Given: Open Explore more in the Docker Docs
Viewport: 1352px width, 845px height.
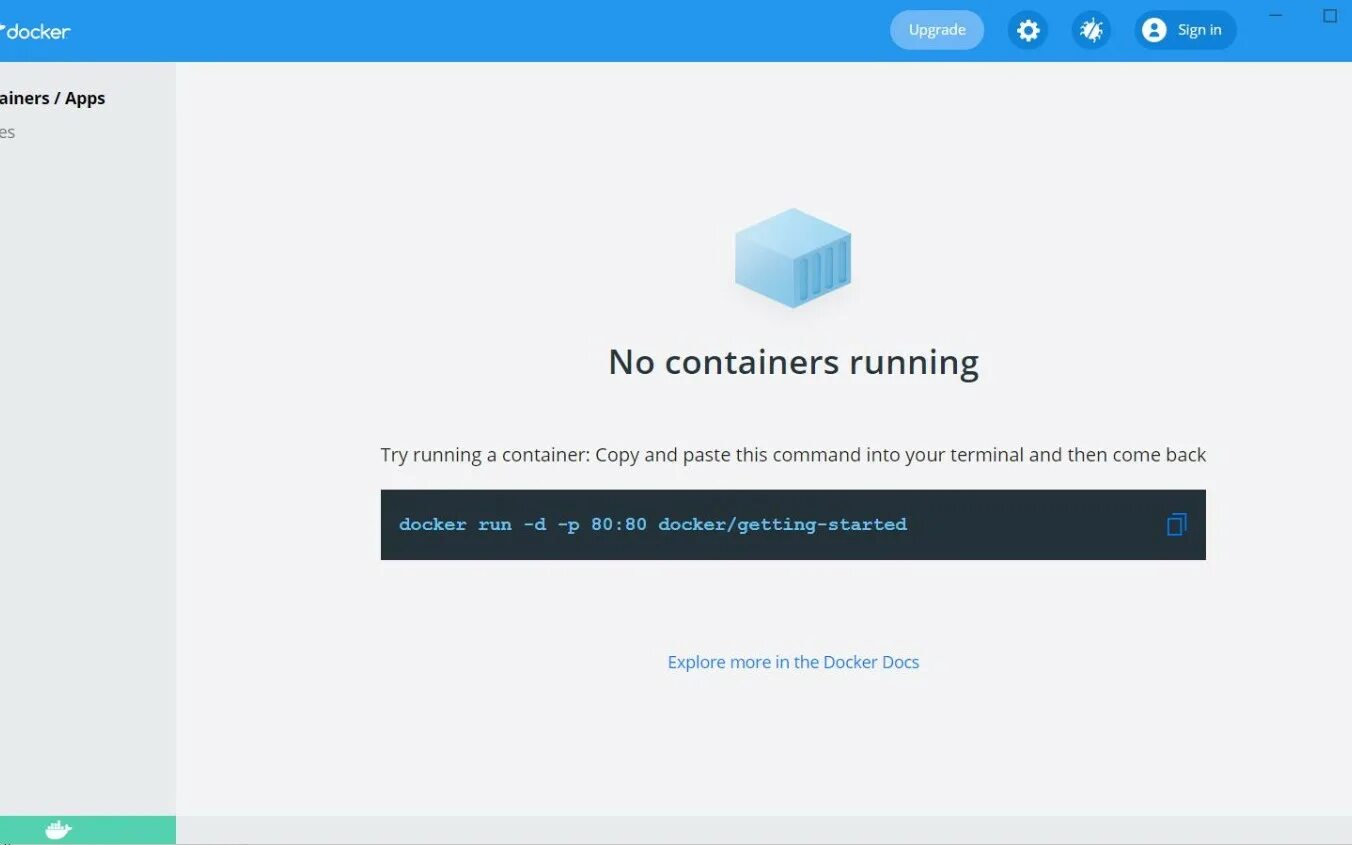Looking at the screenshot, I should click(x=792, y=662).
